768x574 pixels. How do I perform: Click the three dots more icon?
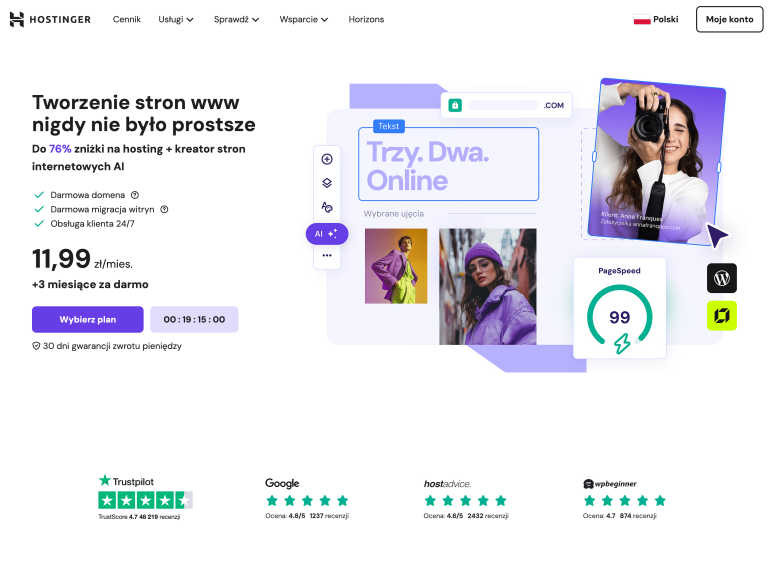327,255
